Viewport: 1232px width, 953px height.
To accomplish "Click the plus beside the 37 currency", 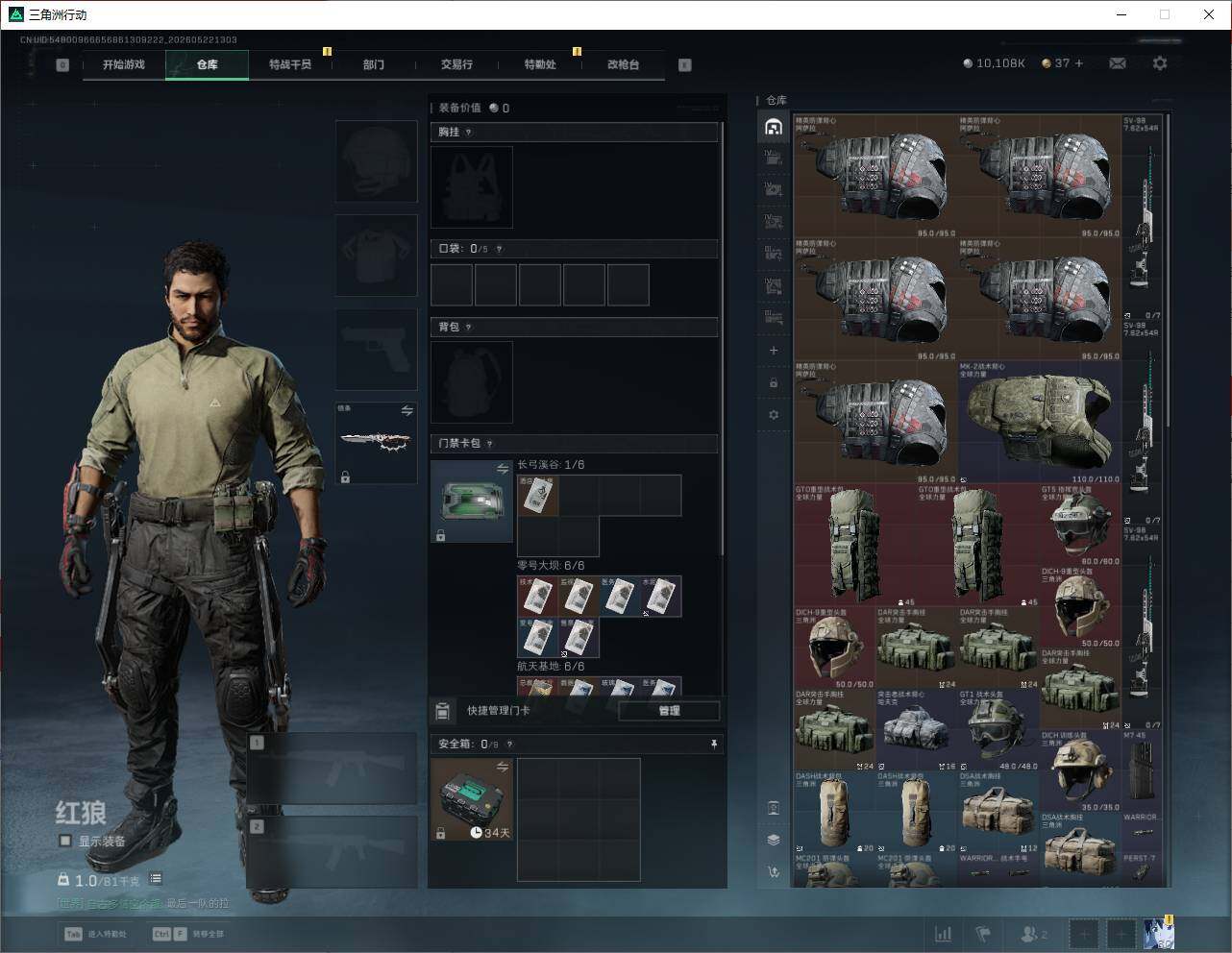I will click(1079, 63).
